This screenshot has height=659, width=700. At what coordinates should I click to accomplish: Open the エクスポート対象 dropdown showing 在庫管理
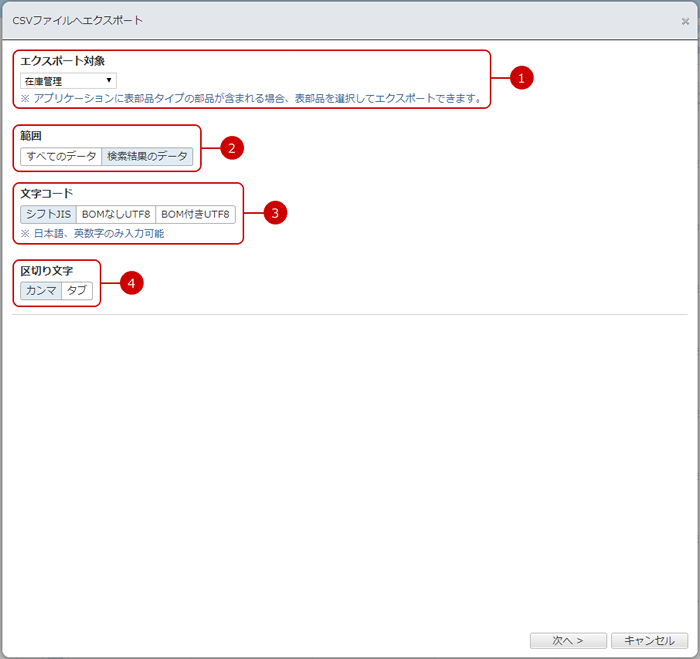click(x=68, y=81)
